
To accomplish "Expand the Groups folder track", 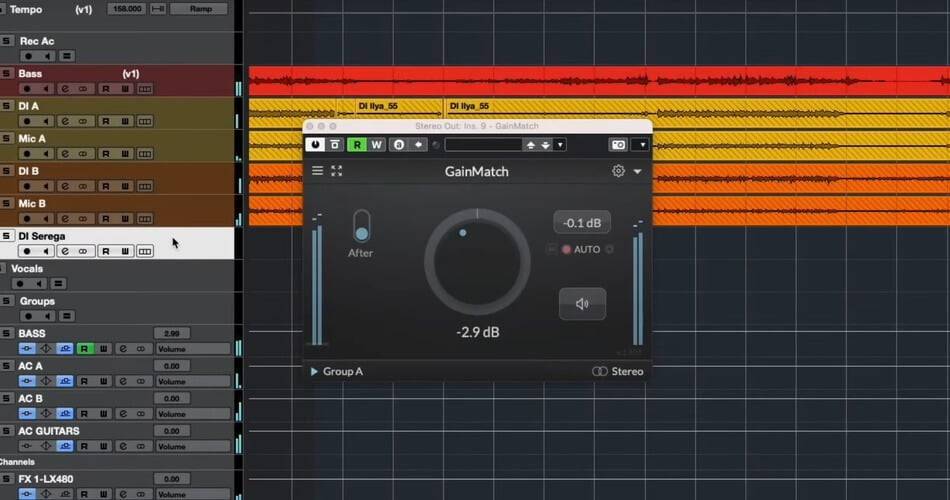I will tap(67, 316).
